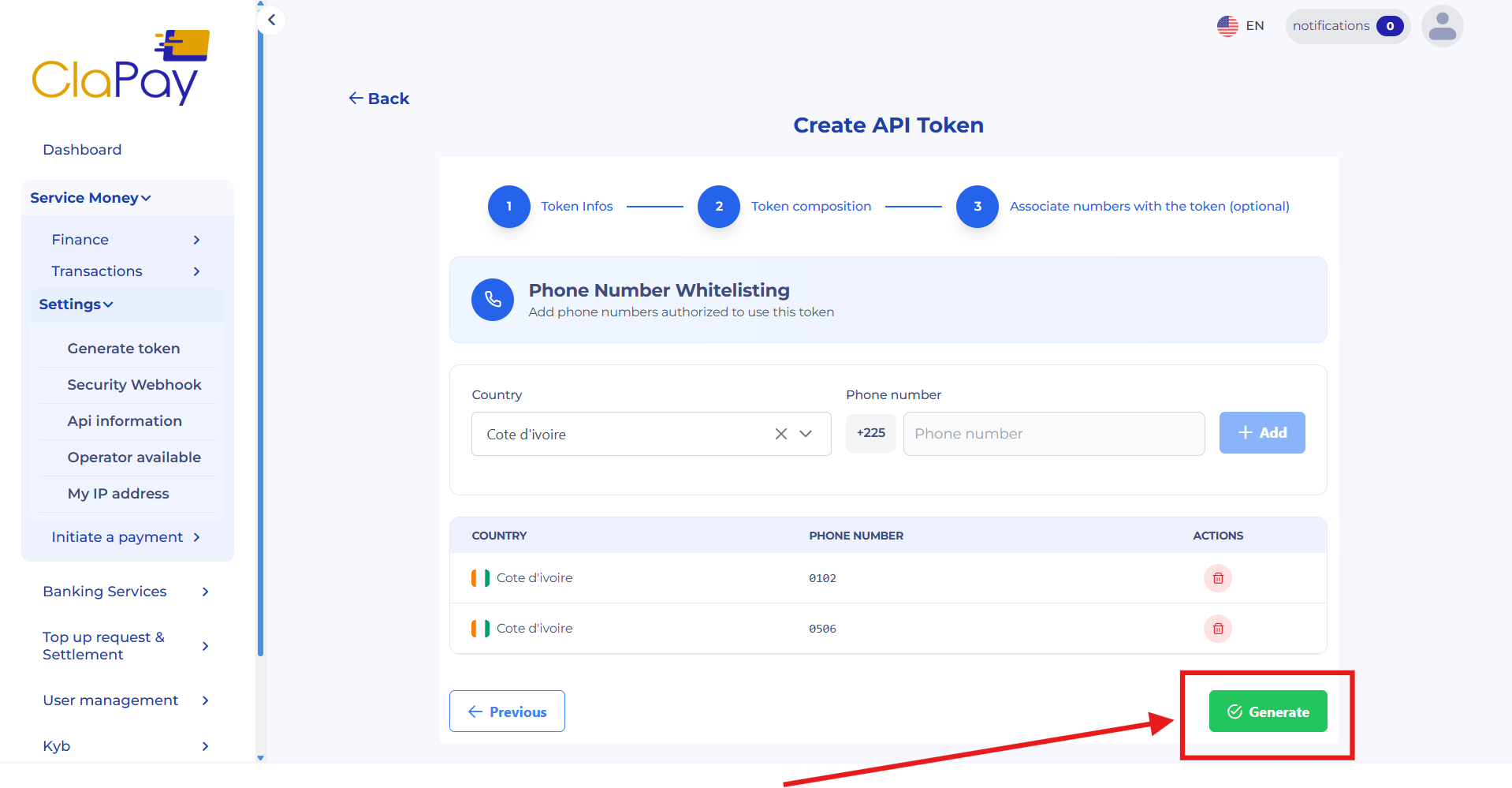Select Generate token in sidebar

124,348
